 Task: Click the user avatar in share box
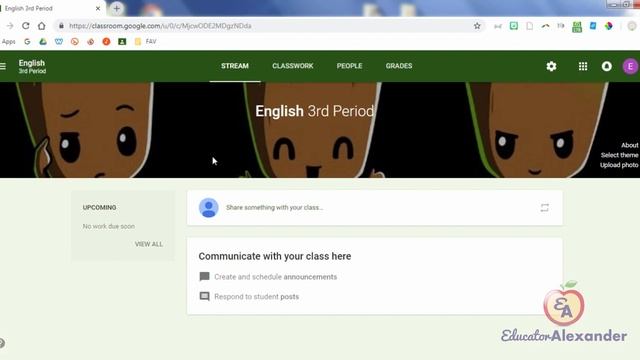click(209, 208)
